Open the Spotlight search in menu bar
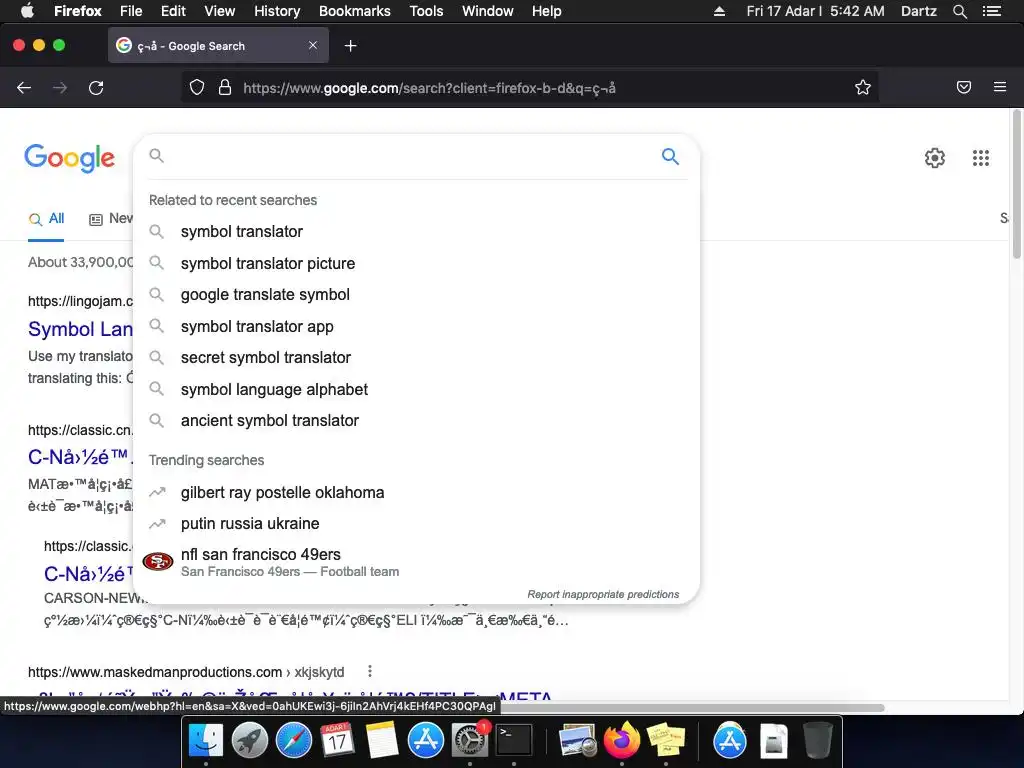This screenshot has width=1024, height=768. pos(959,11)
